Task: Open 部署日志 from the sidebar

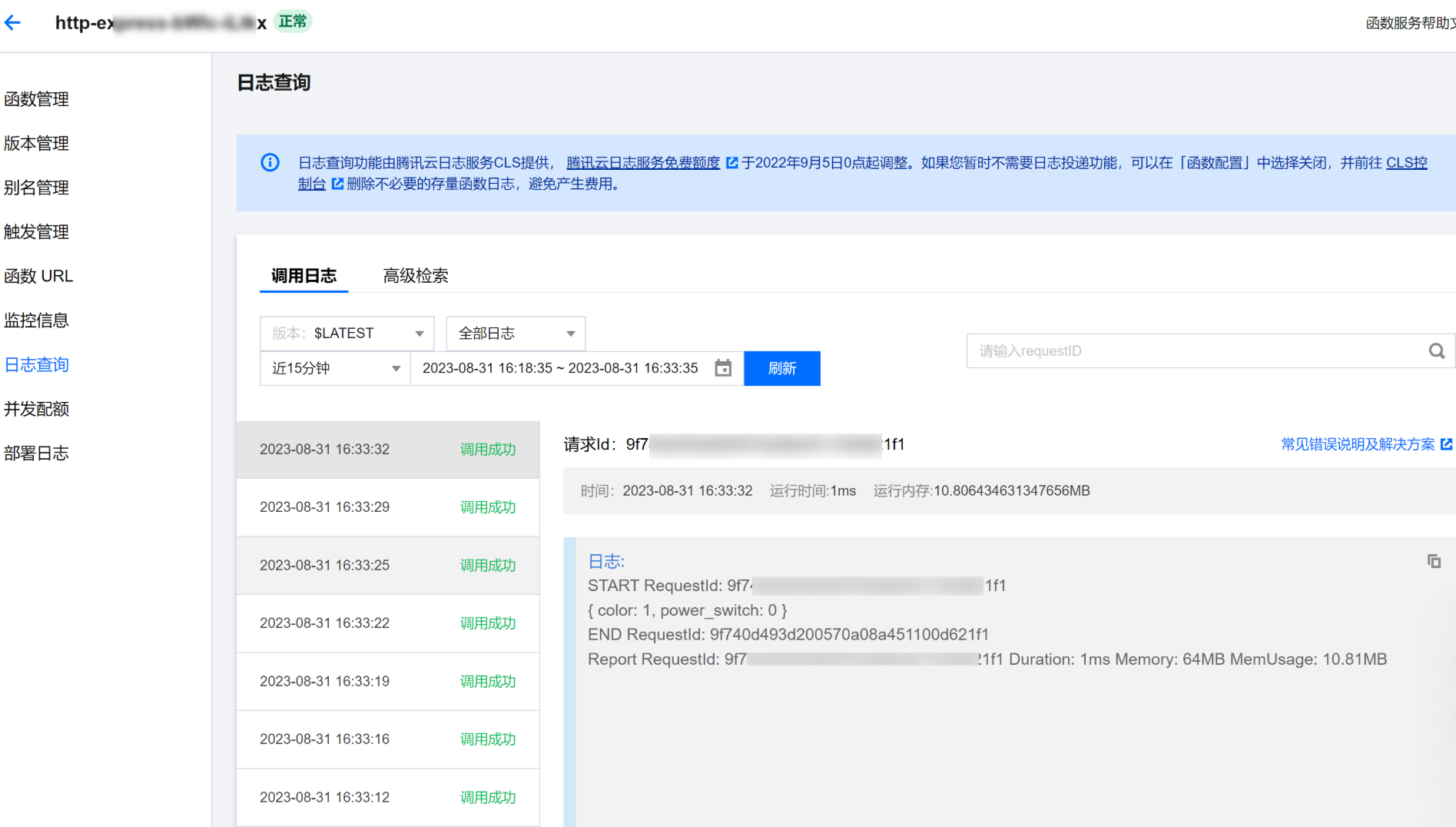Action: (x=37, y=453)
